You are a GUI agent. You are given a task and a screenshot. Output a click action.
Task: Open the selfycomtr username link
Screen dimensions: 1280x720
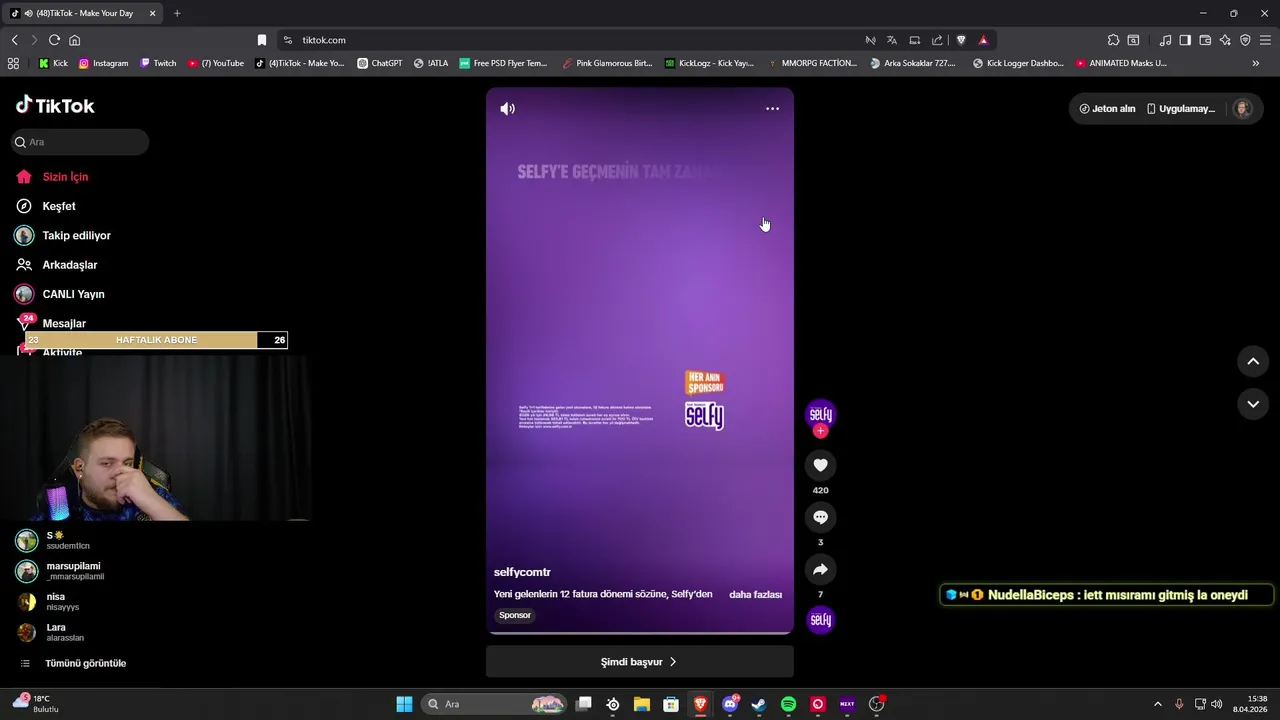tap(522, 572)
